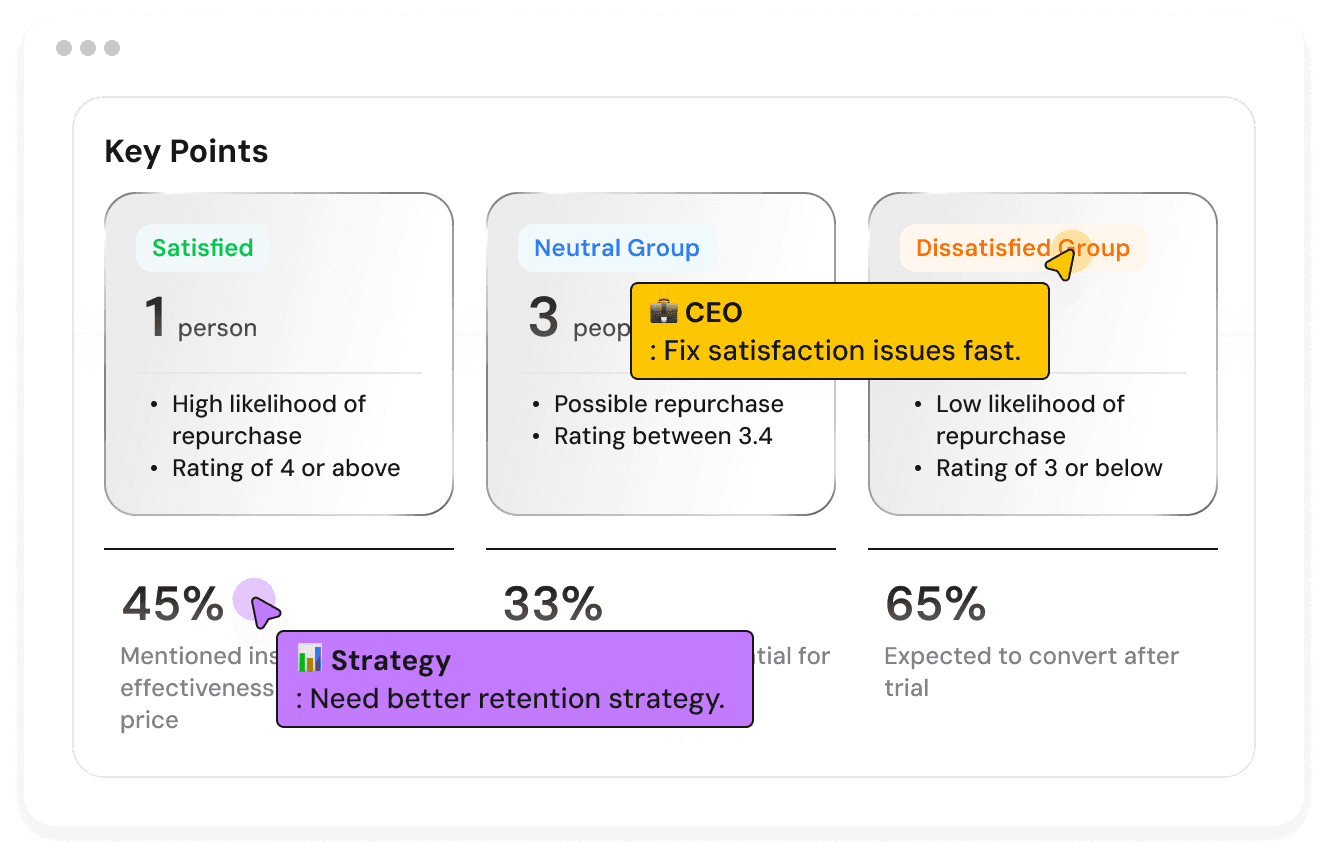Viewport: 1328px width, 858px height.
Task: Click the middle window control dot
Action: [88, 47]
